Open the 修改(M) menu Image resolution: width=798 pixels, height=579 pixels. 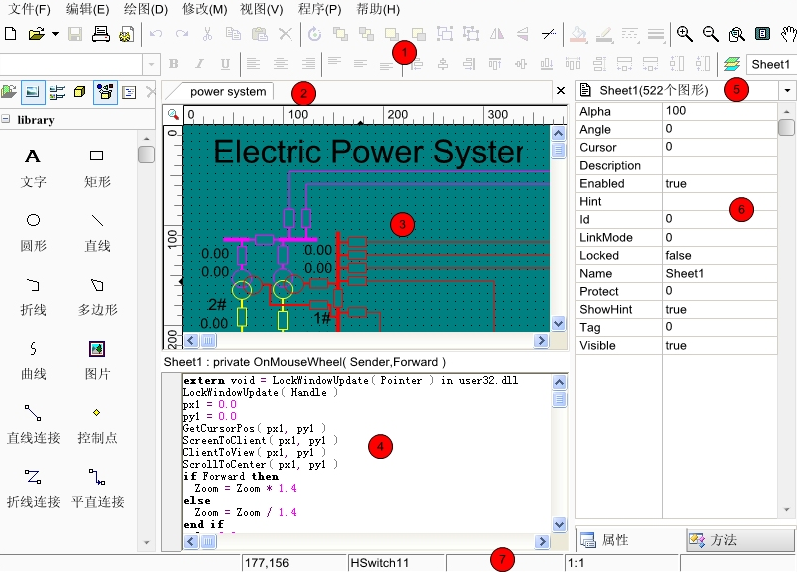(x=205, y=9)
